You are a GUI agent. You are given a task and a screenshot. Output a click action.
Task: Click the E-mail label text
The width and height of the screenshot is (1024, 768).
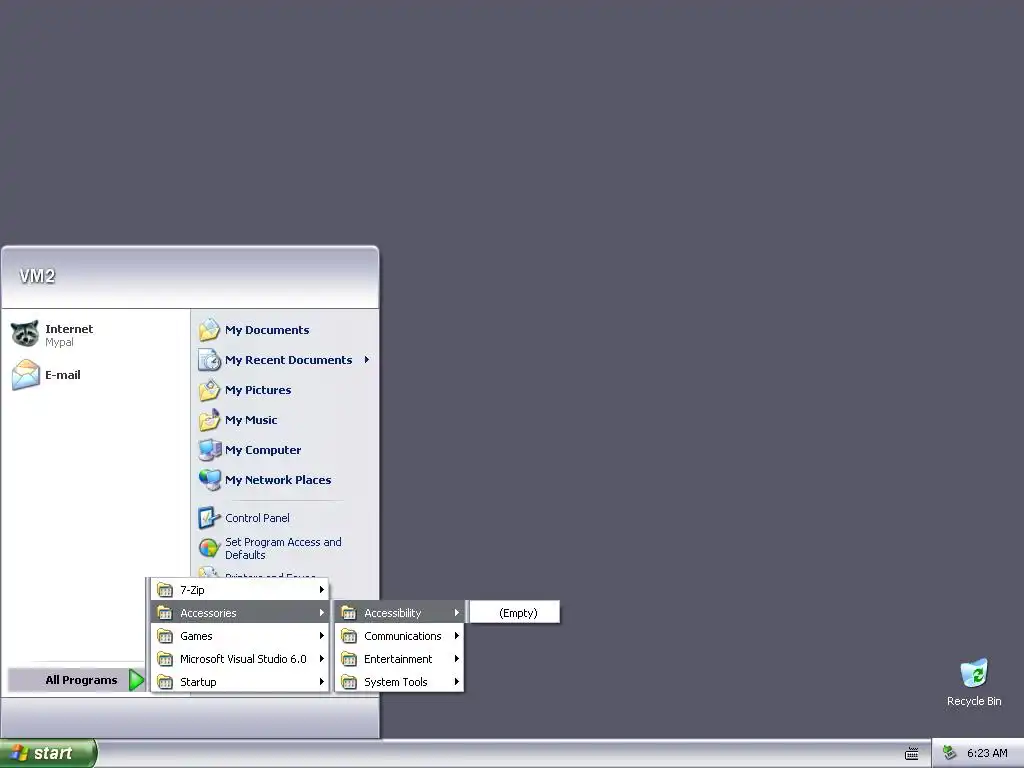click(x=63, y=375)
